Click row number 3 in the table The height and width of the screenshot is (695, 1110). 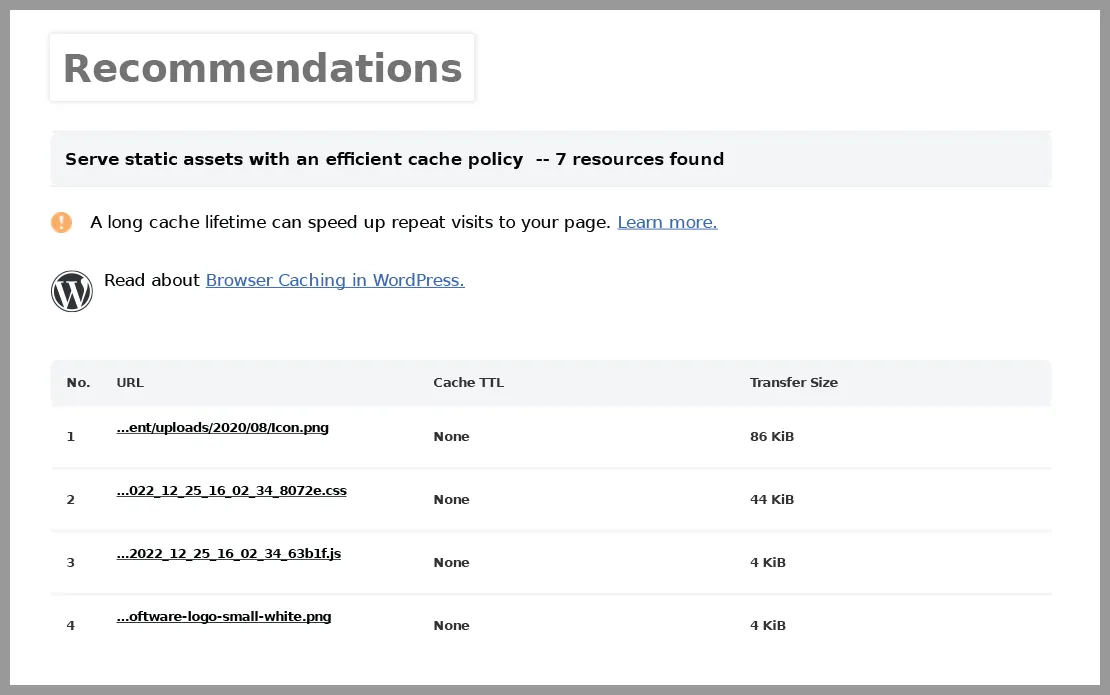pos(71,563)
